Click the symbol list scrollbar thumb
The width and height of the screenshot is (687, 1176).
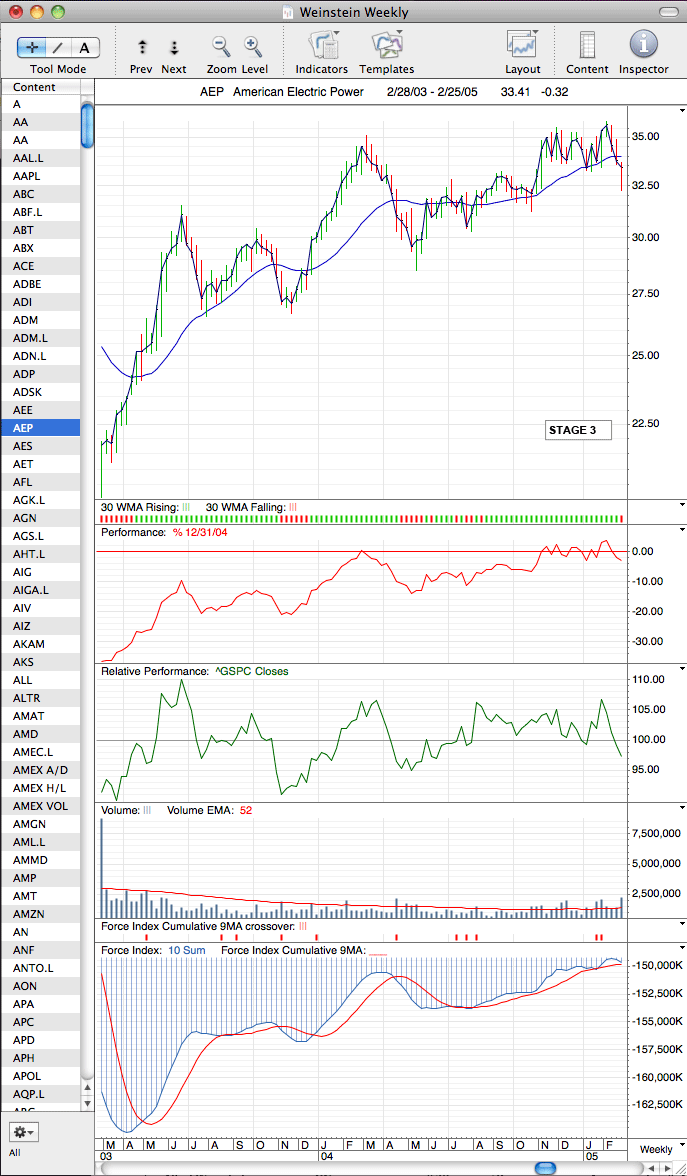87,125
